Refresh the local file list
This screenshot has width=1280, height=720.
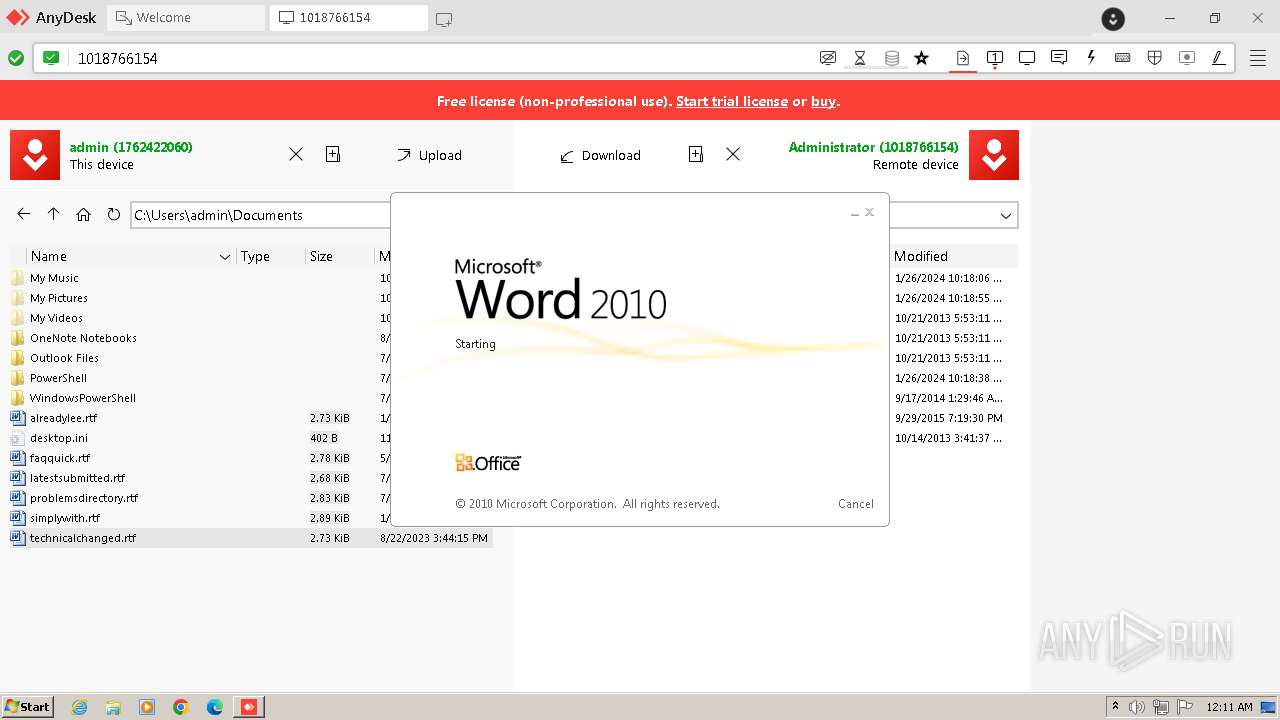[x=113, y=214]
